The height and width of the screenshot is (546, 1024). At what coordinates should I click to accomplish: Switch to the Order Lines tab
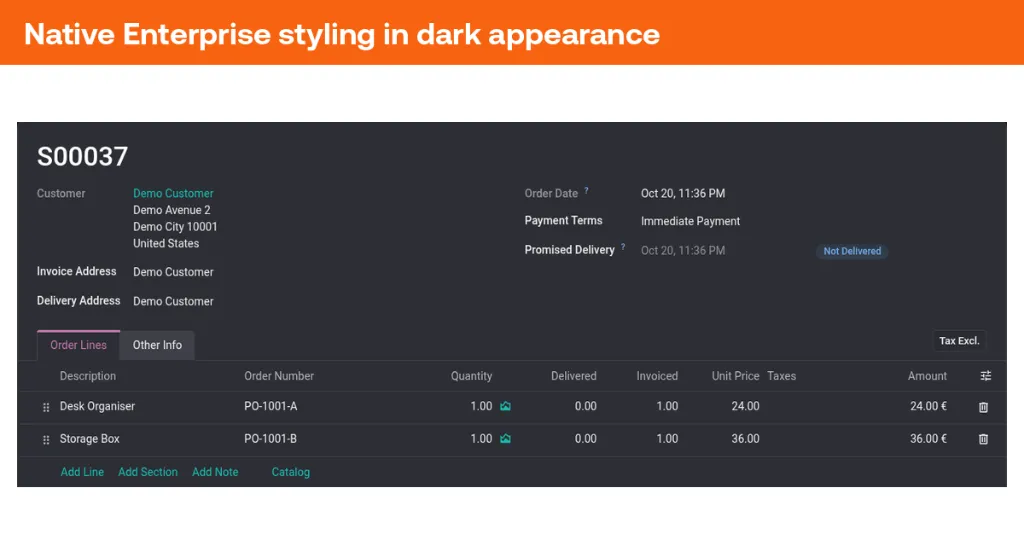tap(78, 345)
